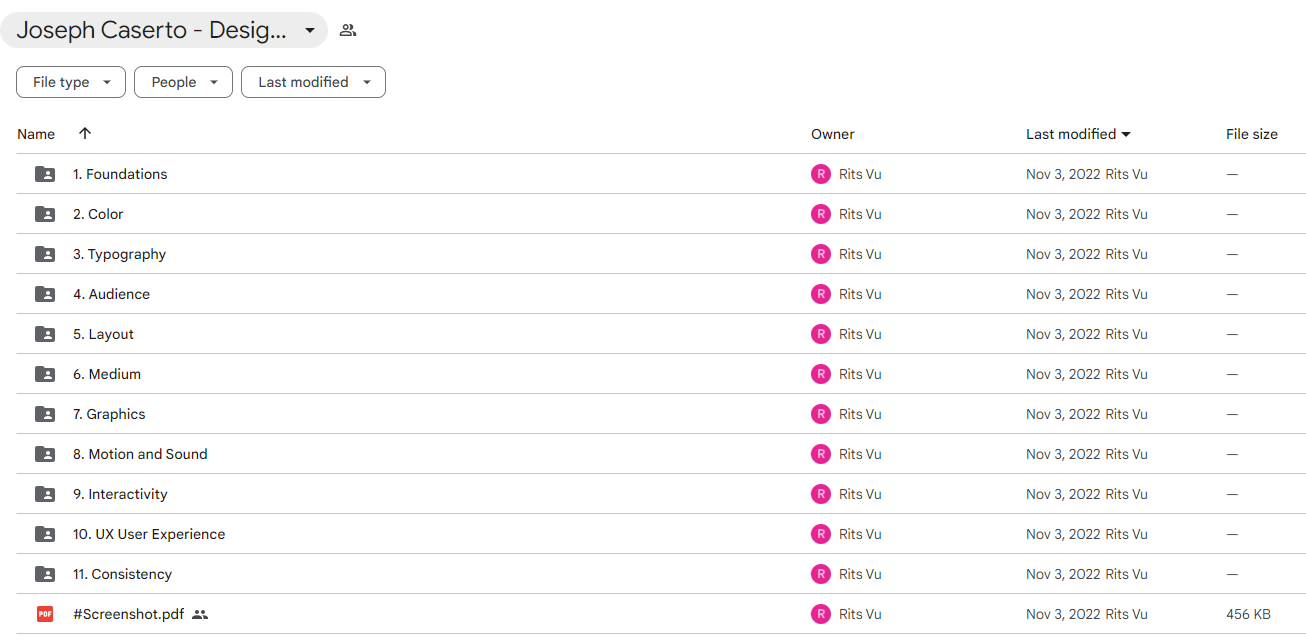
Task: Select the #Screenshot.pdf file row
Action: [x=661, y=614]
